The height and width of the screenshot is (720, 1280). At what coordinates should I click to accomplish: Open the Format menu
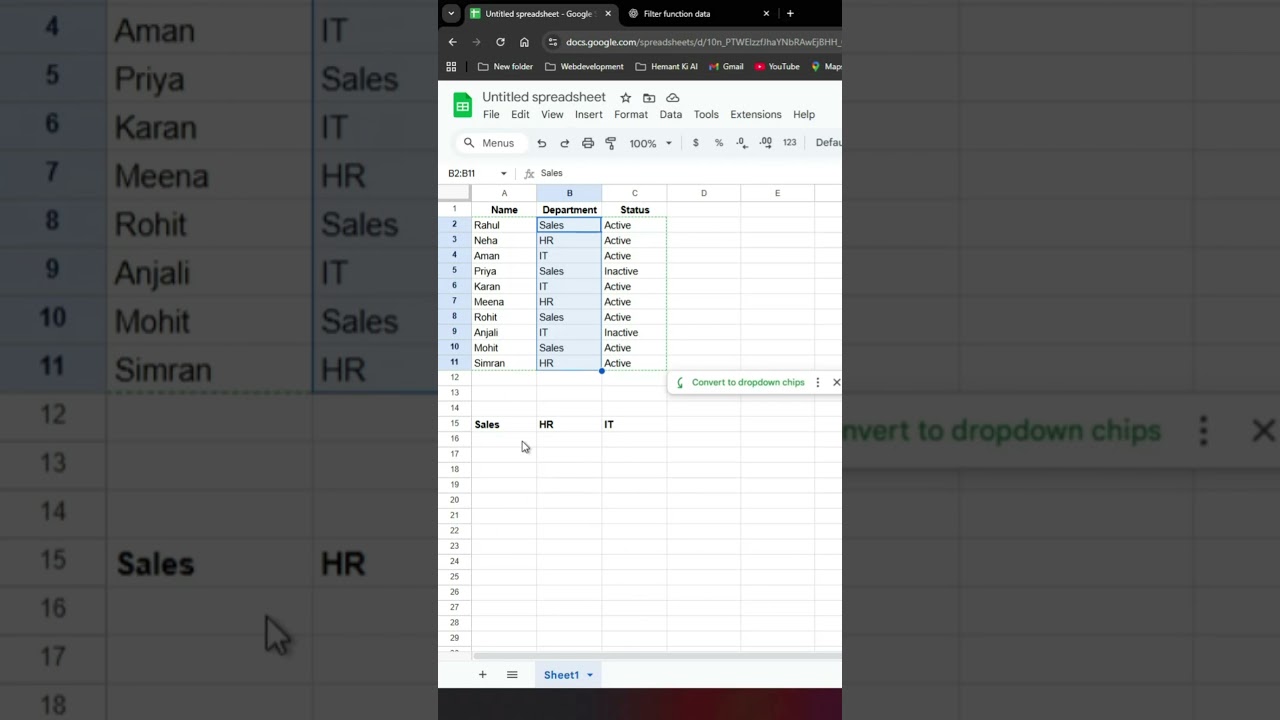pos(631,115)
